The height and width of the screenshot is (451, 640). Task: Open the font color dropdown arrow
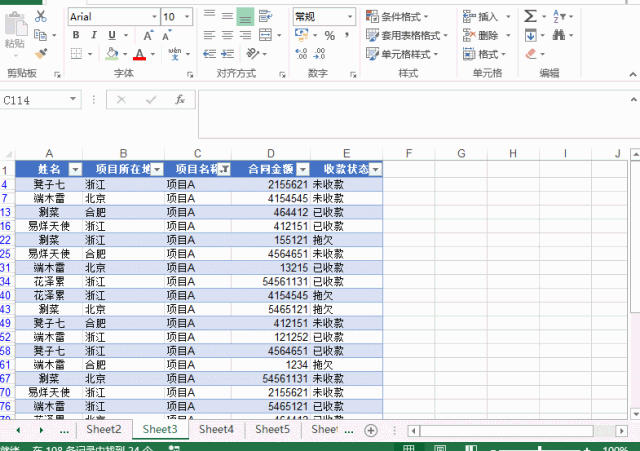pyautogui.click(x=153, y=54)
